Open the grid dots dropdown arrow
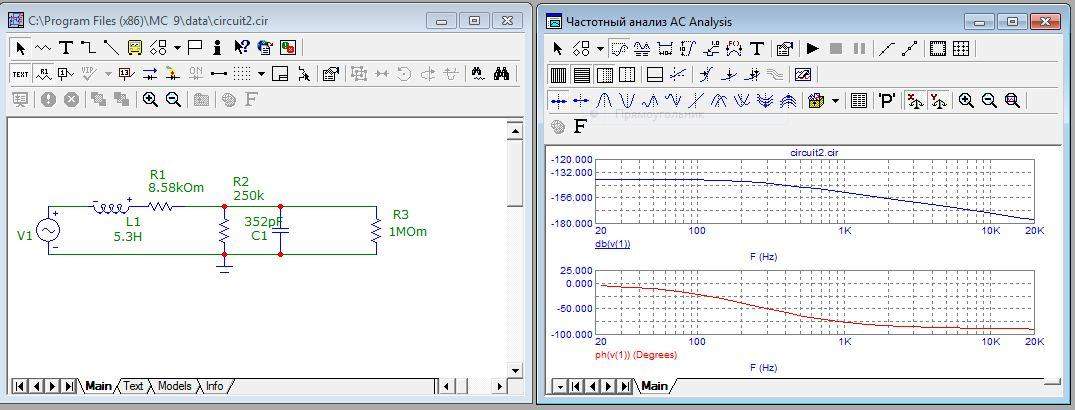 (x=261, y=73)
